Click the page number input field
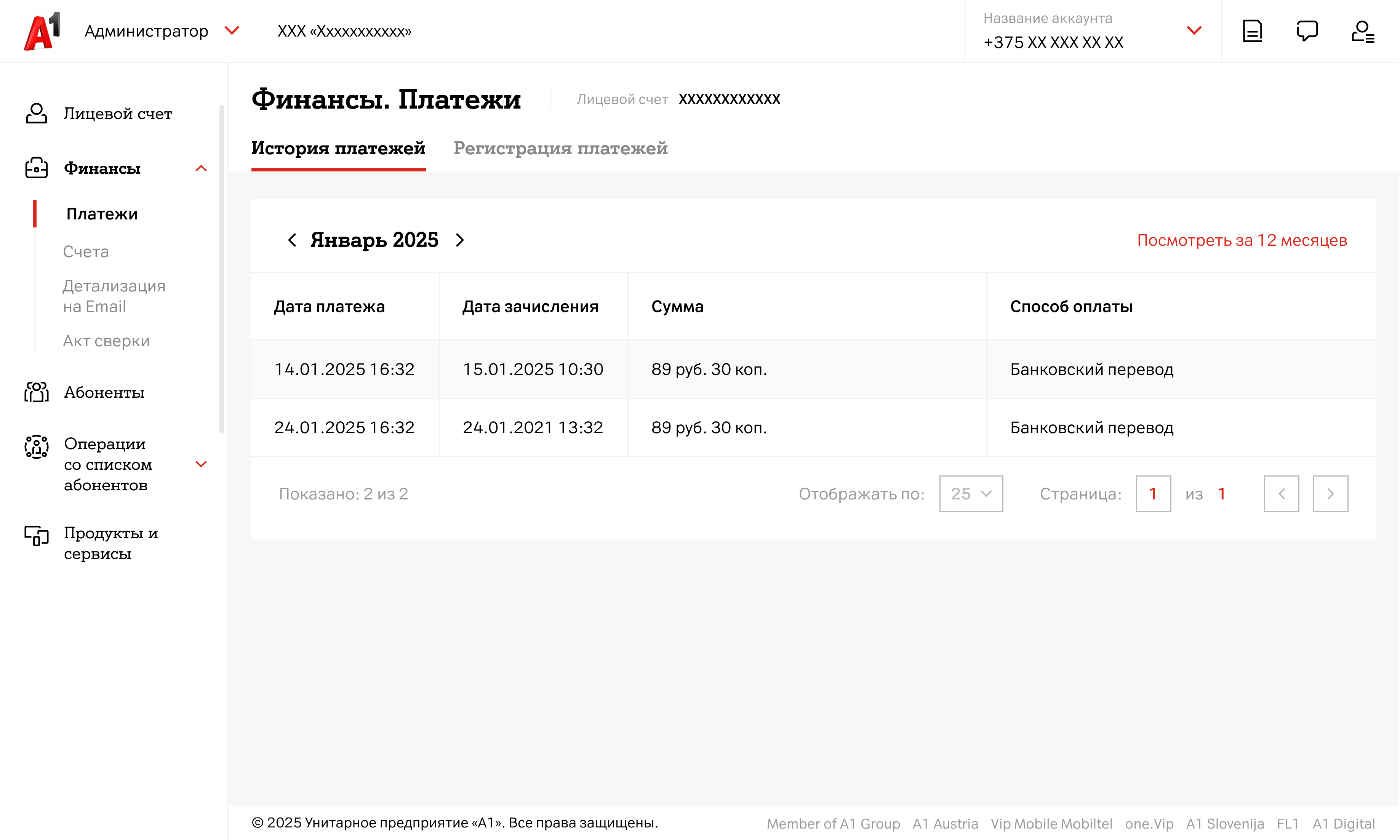 coord(1153,494)
